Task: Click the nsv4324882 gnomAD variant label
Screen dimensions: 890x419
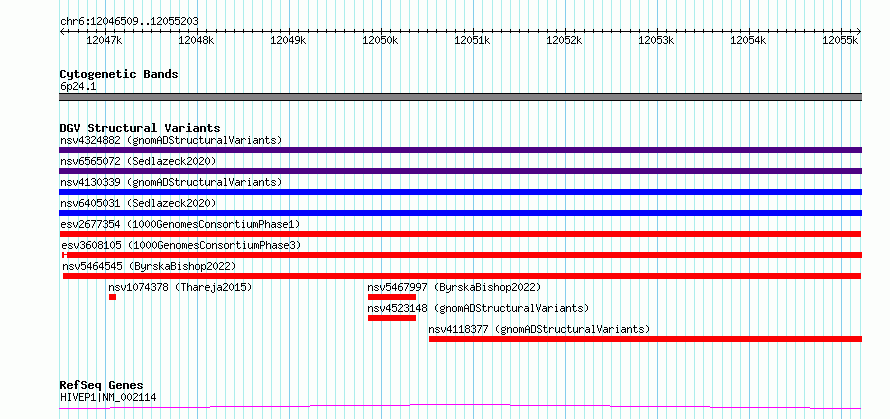Action: click(x=171, y=140)
